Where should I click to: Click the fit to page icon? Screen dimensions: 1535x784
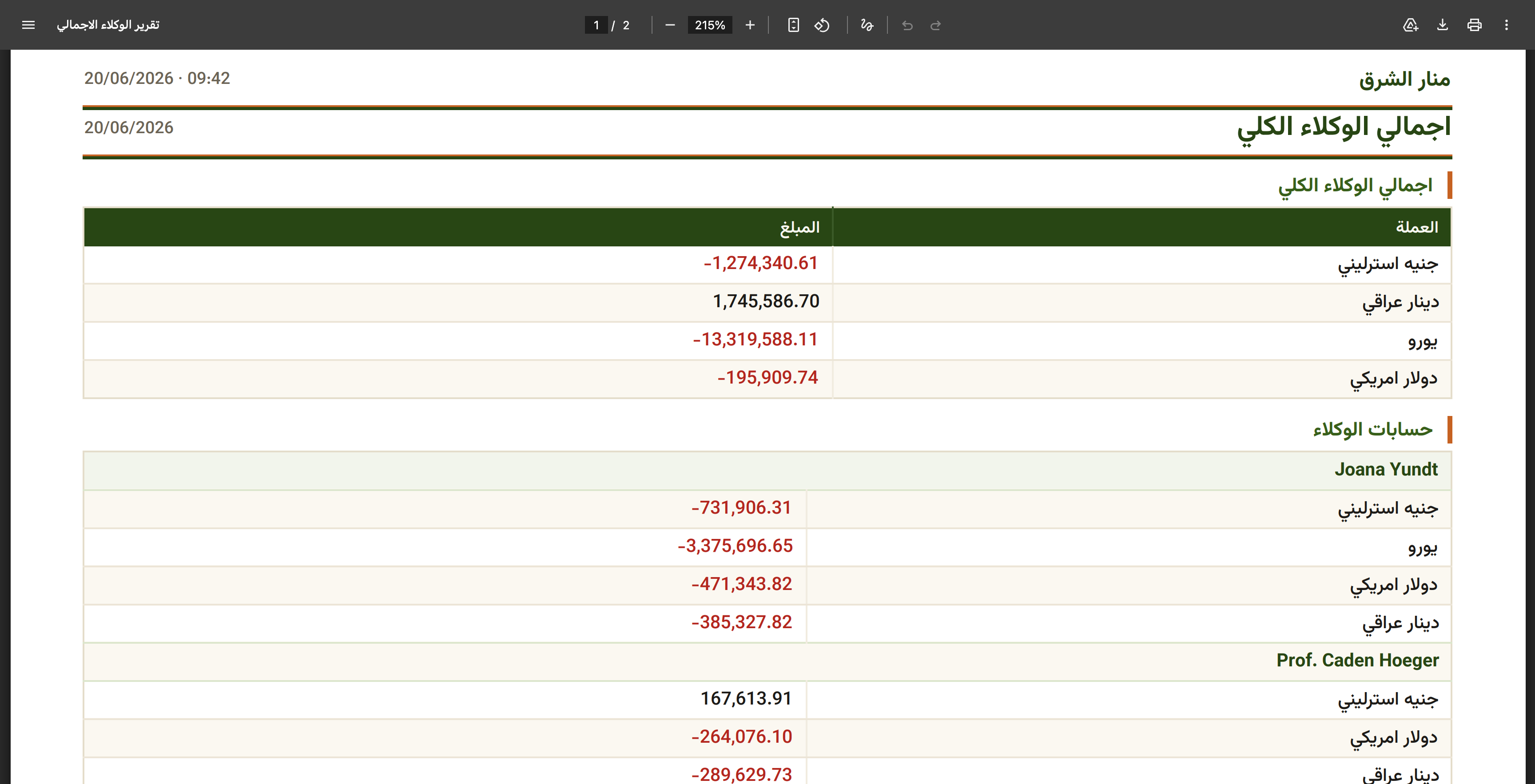793,25
